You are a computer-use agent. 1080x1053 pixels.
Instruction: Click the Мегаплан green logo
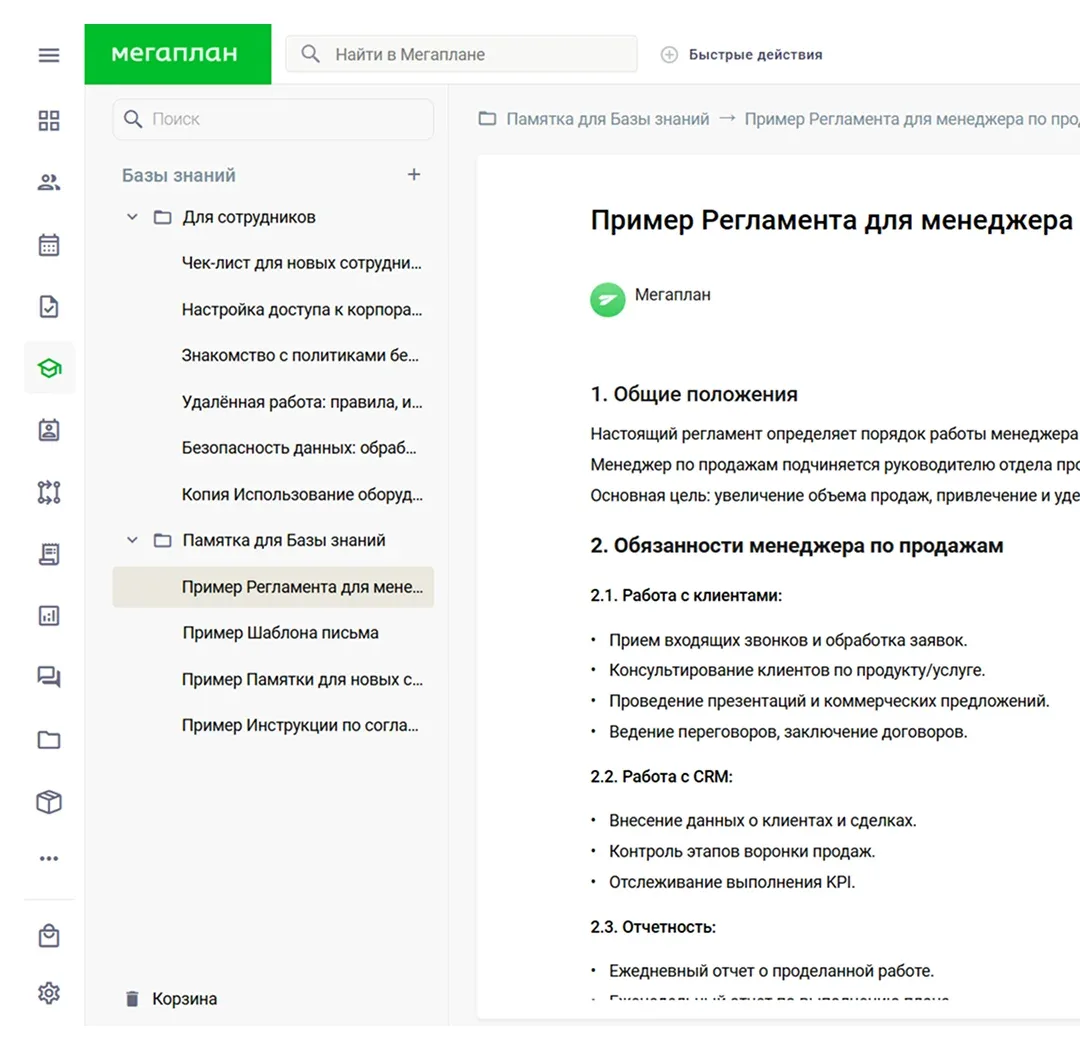[x=178, y=54]
